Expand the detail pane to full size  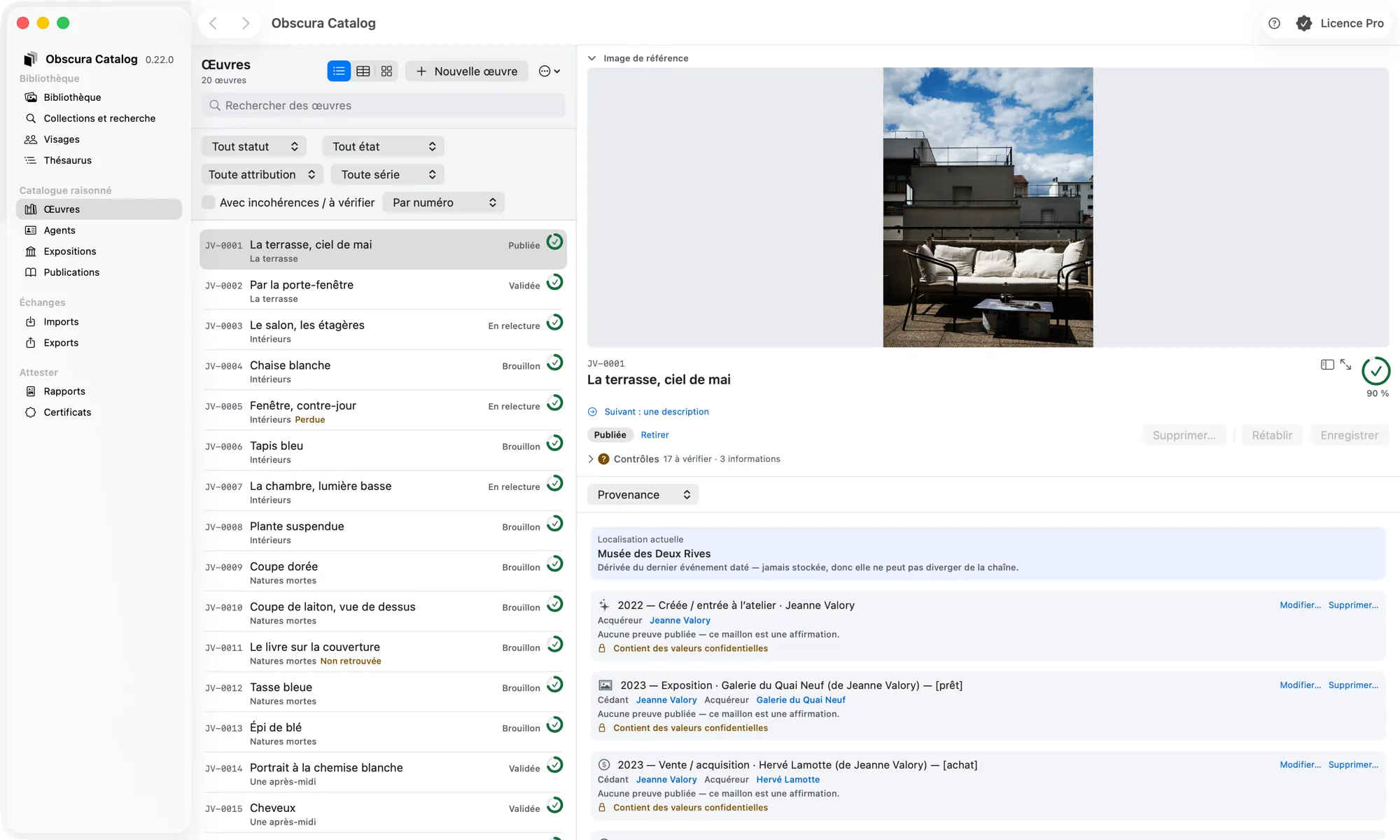(1345, 365)
